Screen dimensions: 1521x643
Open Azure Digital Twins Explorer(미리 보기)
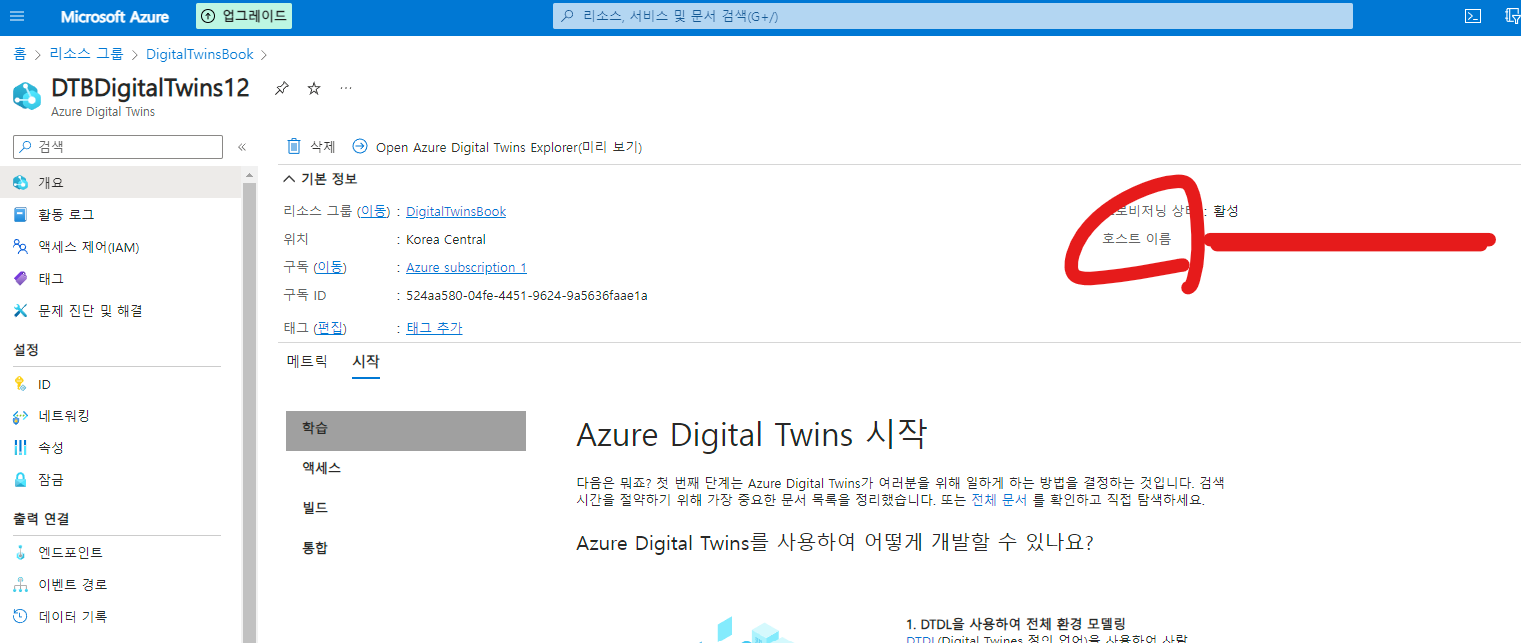[x=509, y=147]
